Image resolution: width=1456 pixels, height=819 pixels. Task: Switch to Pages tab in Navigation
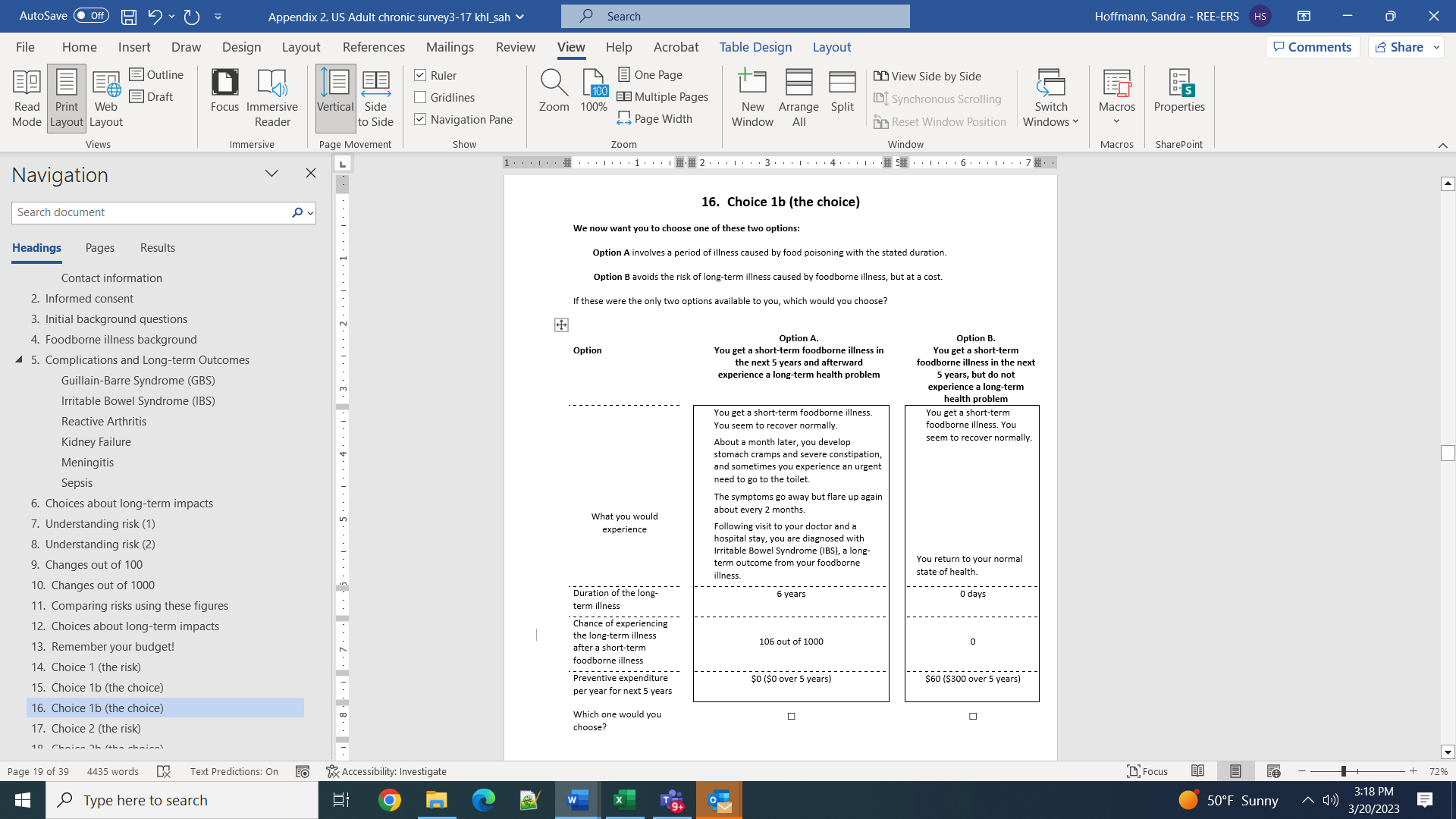tap(100, 248)
